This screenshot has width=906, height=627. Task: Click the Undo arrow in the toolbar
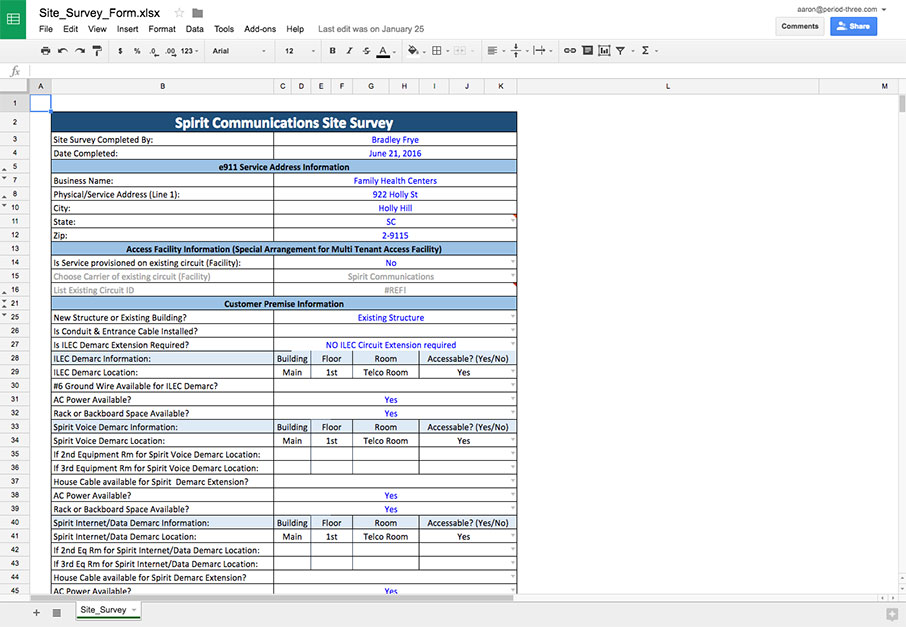62,51
